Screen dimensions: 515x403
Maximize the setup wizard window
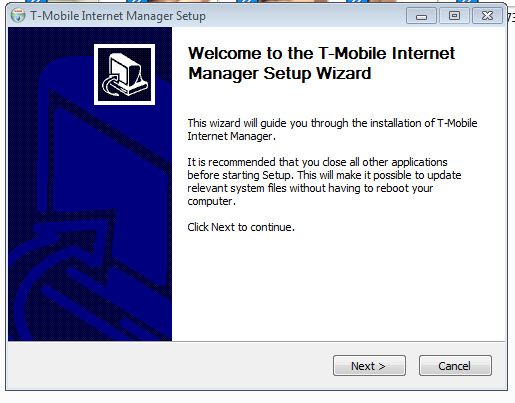(x=454, y=16)
